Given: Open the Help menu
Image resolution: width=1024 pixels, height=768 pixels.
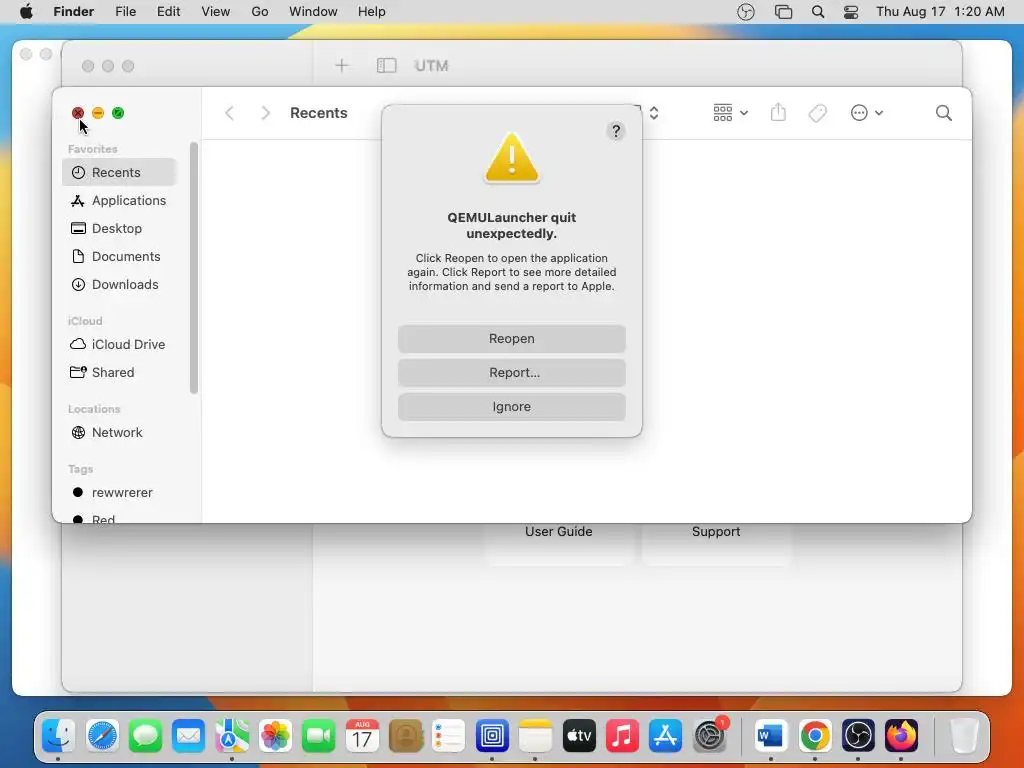Looking at the screenshot, I should [372, 12].
